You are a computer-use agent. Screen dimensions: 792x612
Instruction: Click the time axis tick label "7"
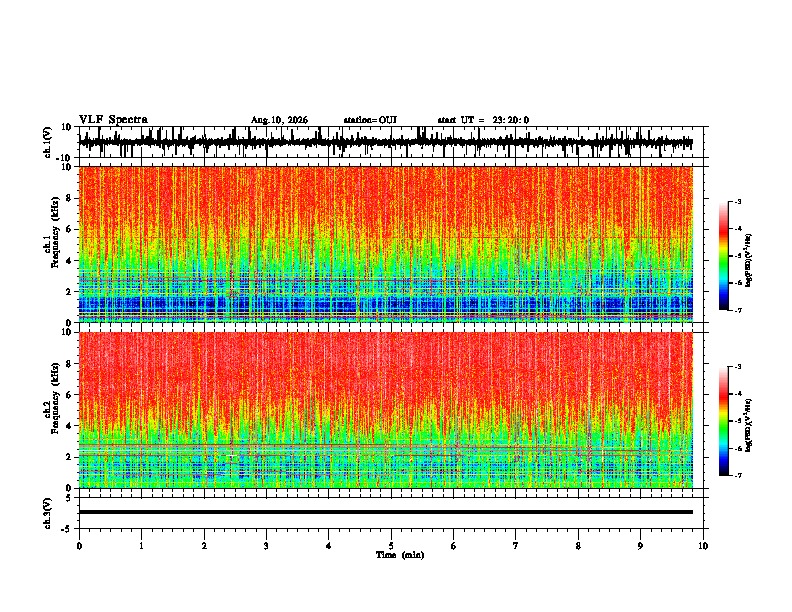516,546
